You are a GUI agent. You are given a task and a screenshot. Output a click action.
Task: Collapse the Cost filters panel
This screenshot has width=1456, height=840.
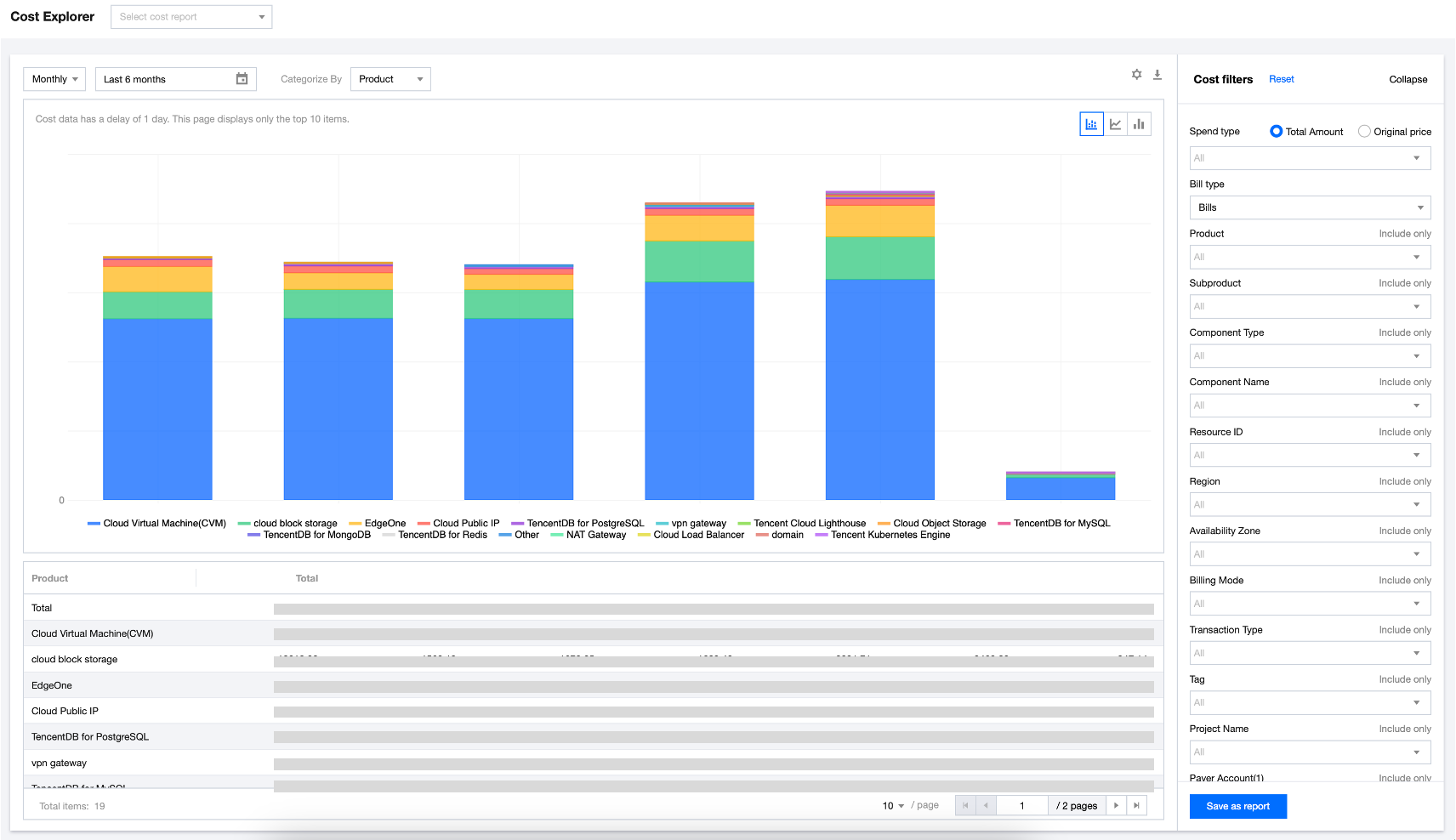point(1408,79)
